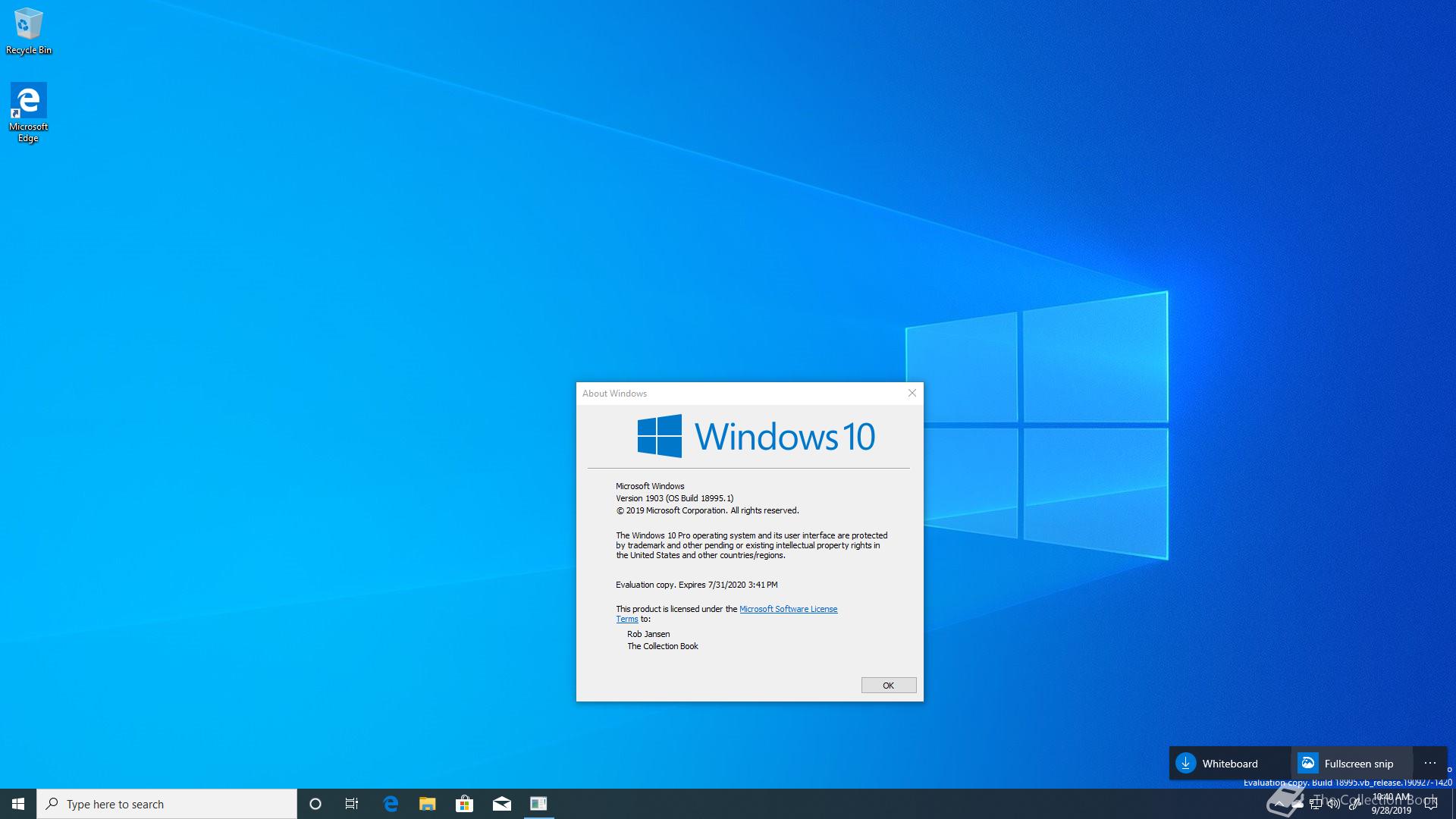Click the Fullscreen snip image icon

click(x=1307, y=763)
